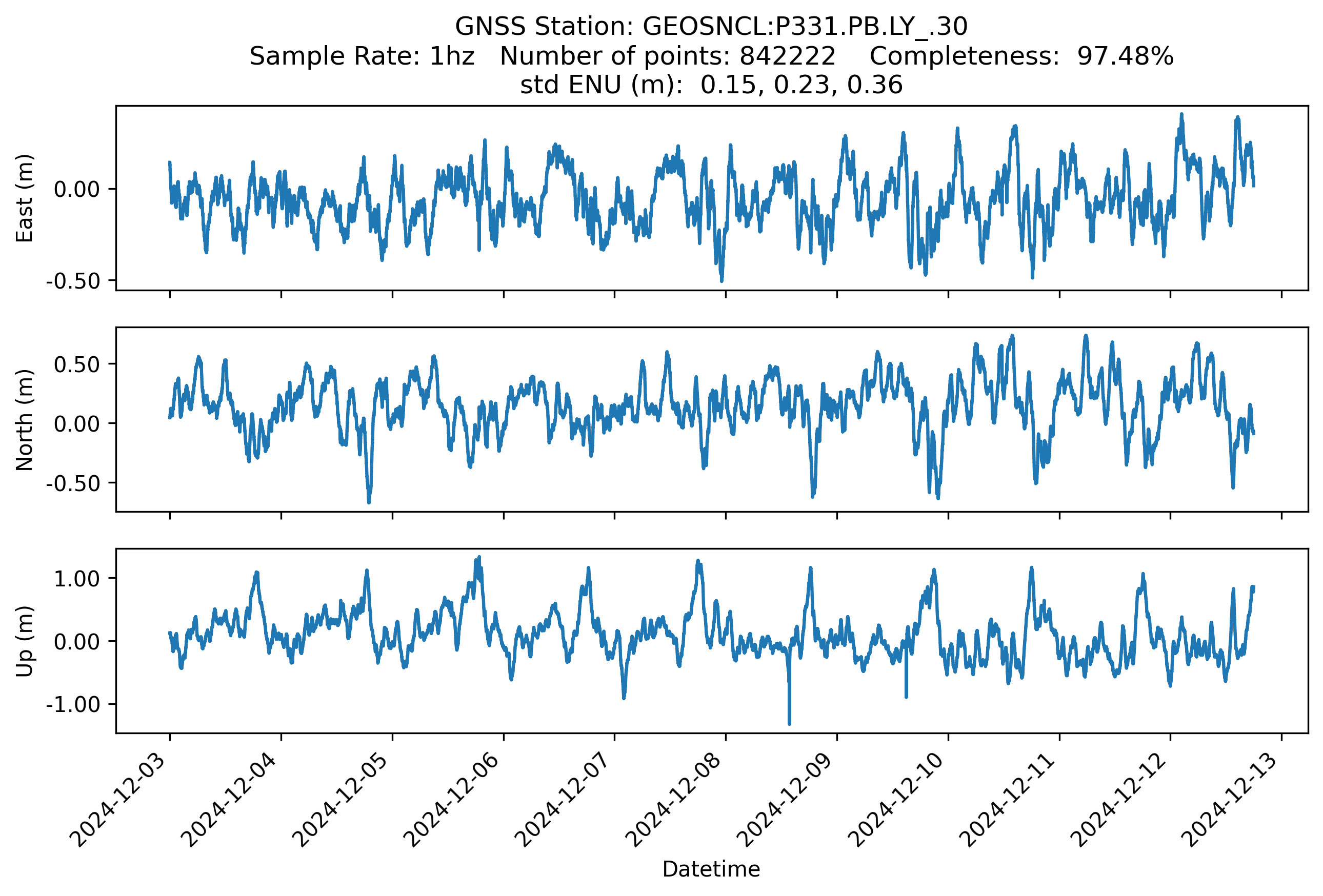The height and width of the screenshot is (896, 1323).
Task: Click the -0.50 tick on East axis
Action: click(x=73, y=281)
